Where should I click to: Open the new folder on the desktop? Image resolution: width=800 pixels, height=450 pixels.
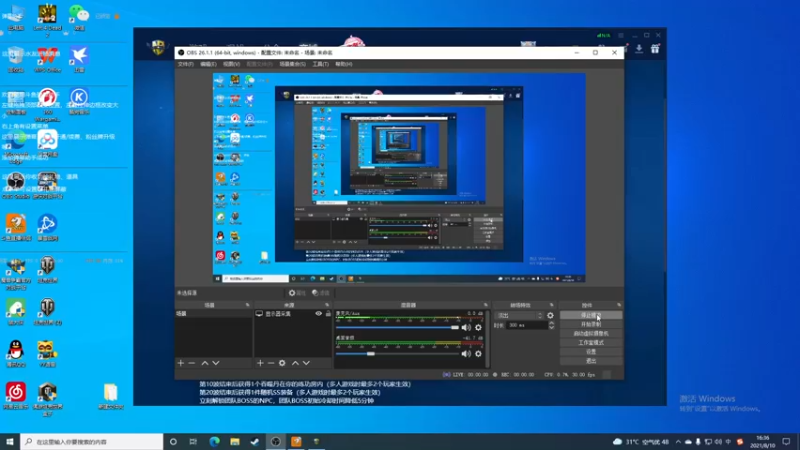click(x=111, y=395)
